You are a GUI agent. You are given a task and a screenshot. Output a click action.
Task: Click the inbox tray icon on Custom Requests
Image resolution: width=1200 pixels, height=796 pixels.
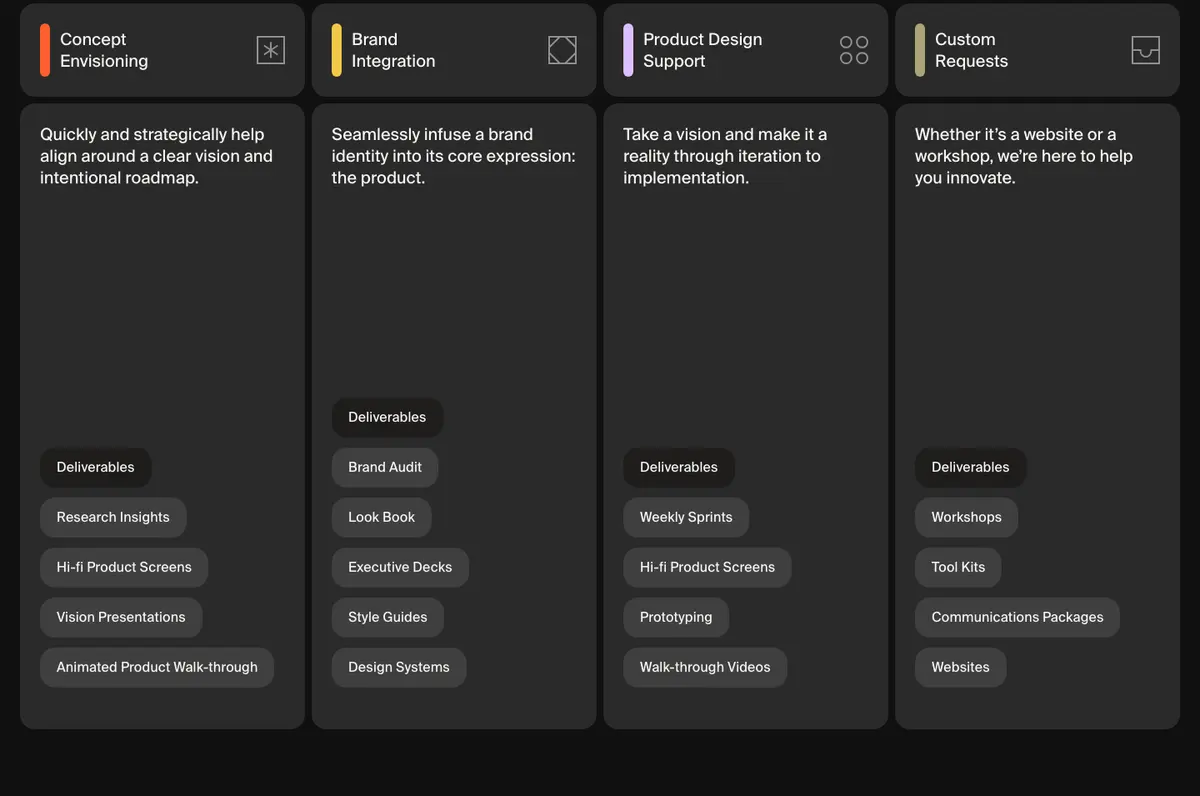coord(1146,50)
